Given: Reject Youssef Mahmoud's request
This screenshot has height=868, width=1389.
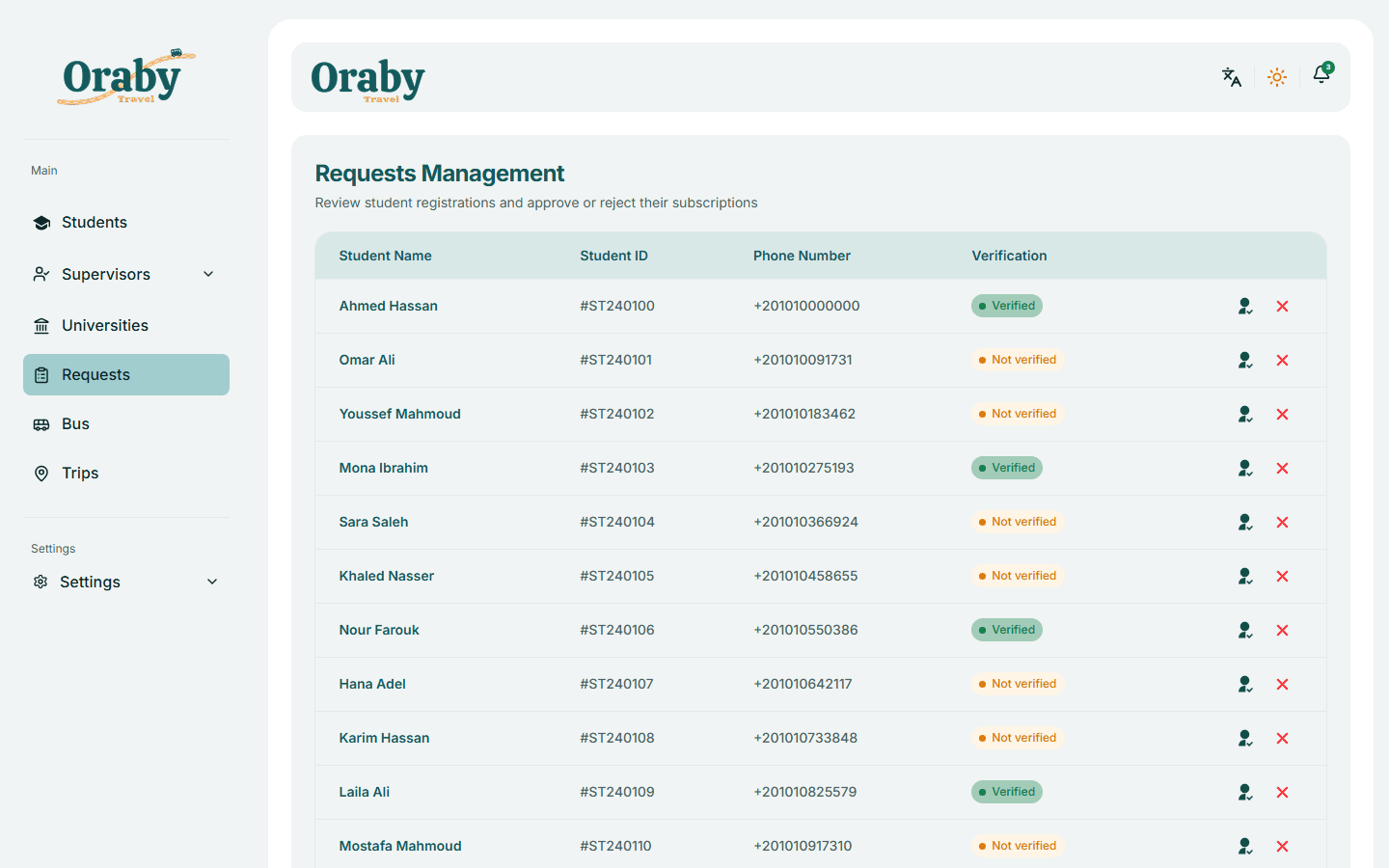Looking at the screenshot, I should [x=1283, y=414].
